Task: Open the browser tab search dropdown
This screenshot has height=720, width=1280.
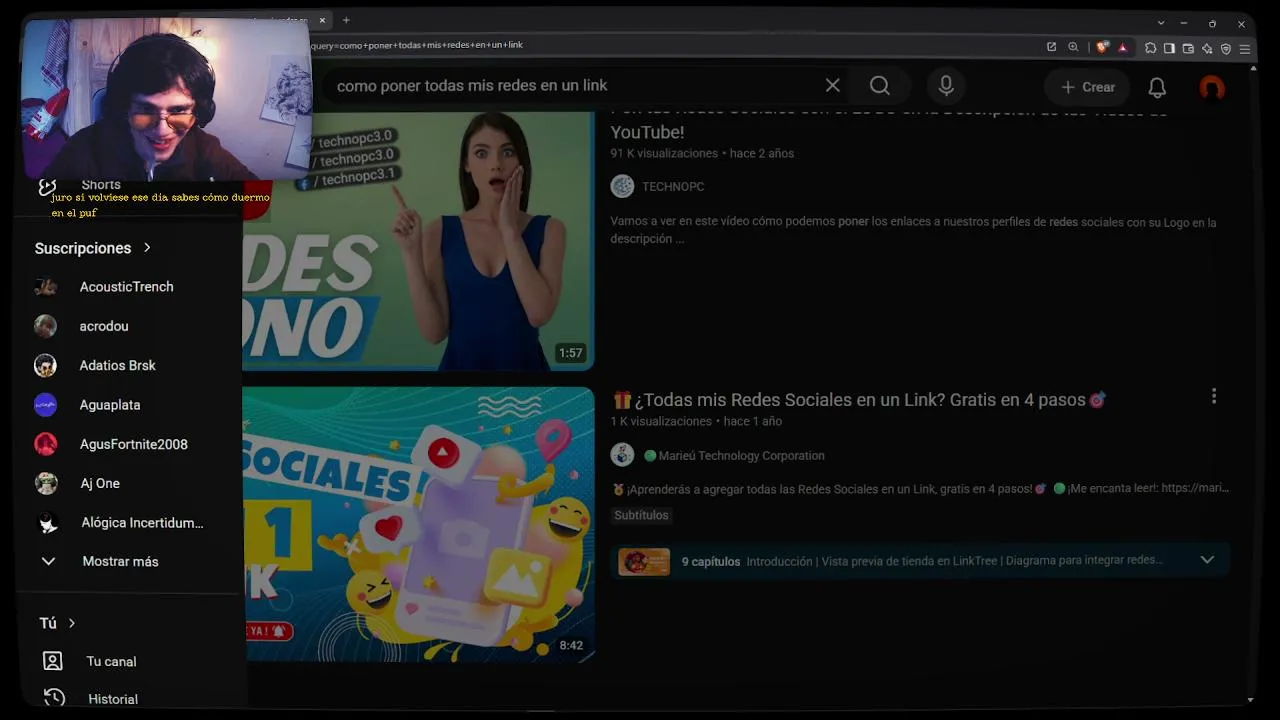Action: click(x=1161, y=23)
